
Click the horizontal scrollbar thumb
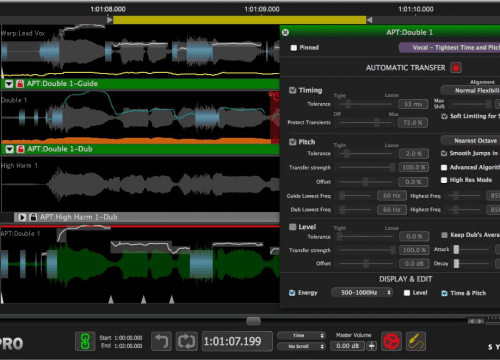click(x=253, y=321)
